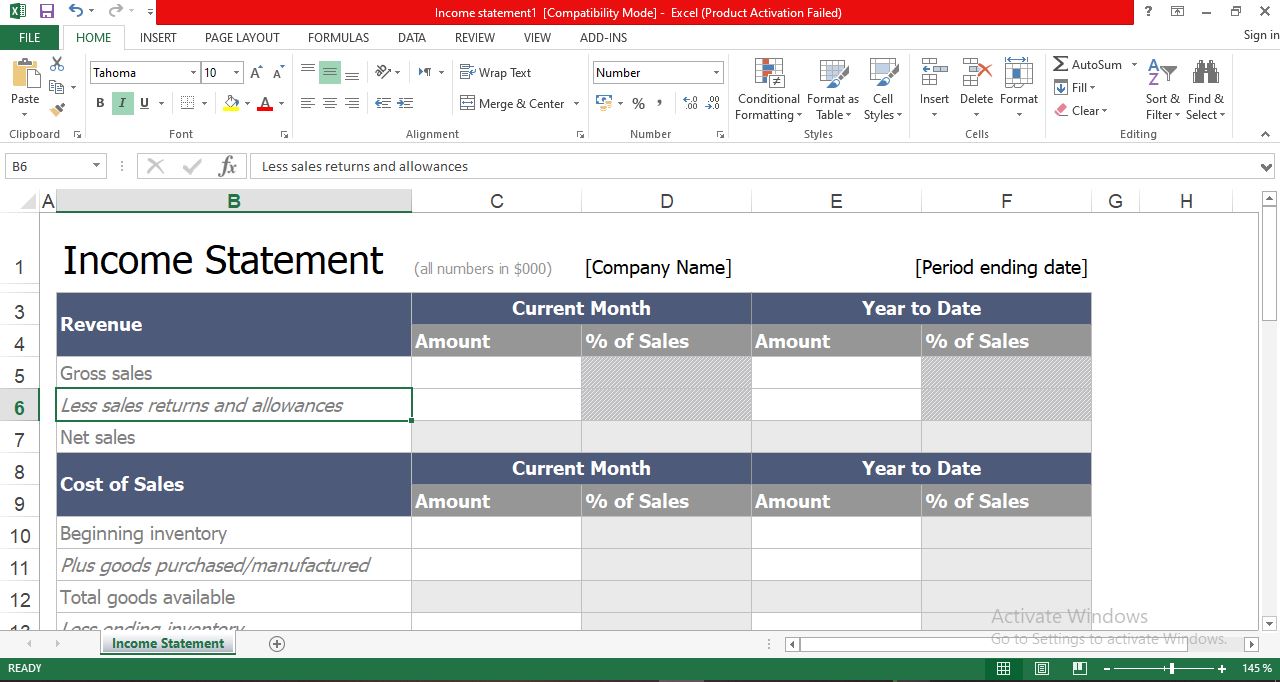
Task: Select the Page Layout view icon
Action: (x=1041, y=668)
